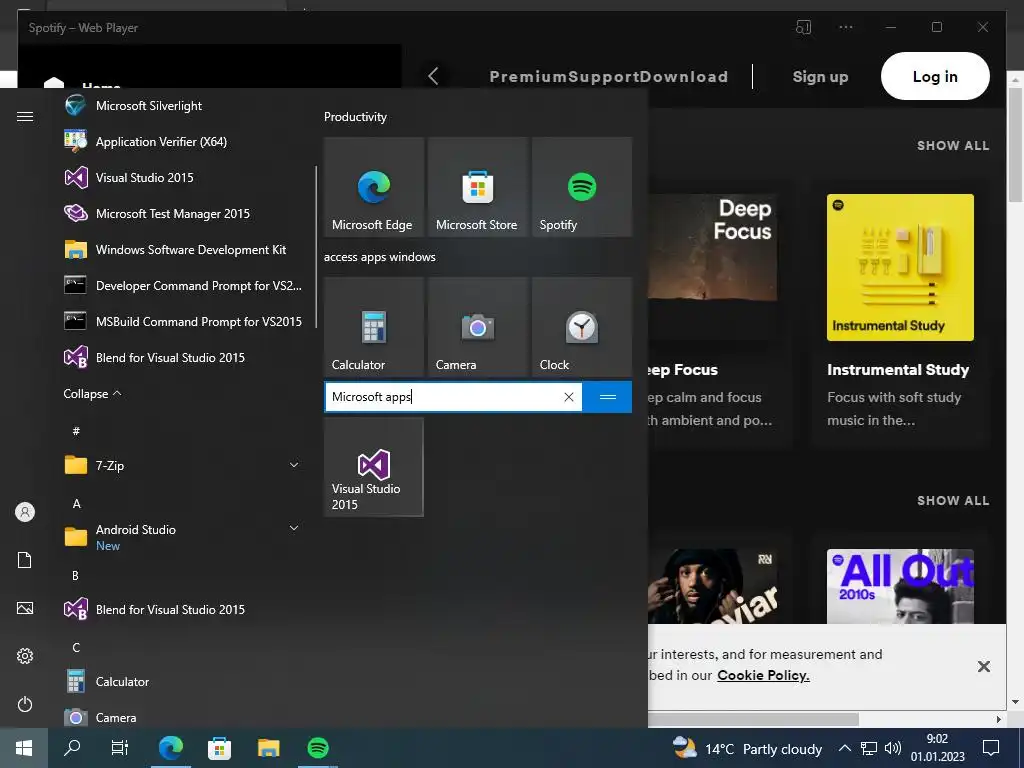Collapse the expanded app group
Viewport: 1024px width, 768px height.
tap(92, 394)
